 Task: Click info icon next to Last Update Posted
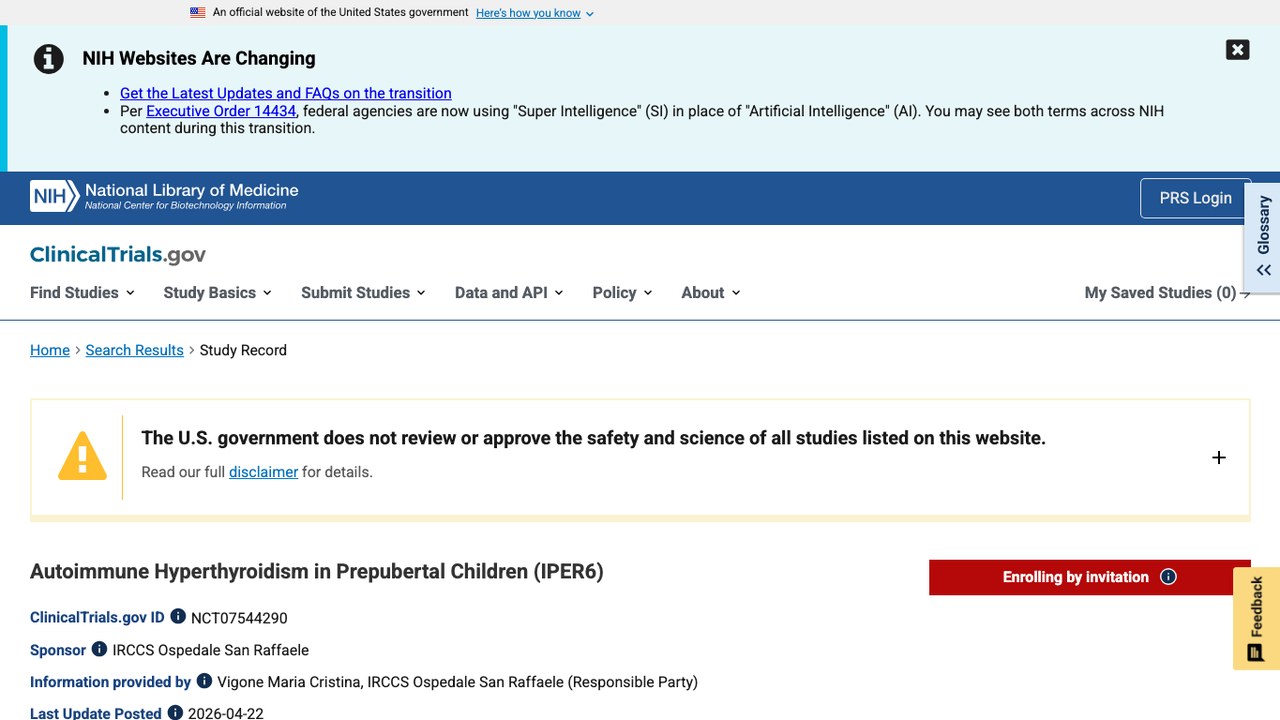[175, 713]
